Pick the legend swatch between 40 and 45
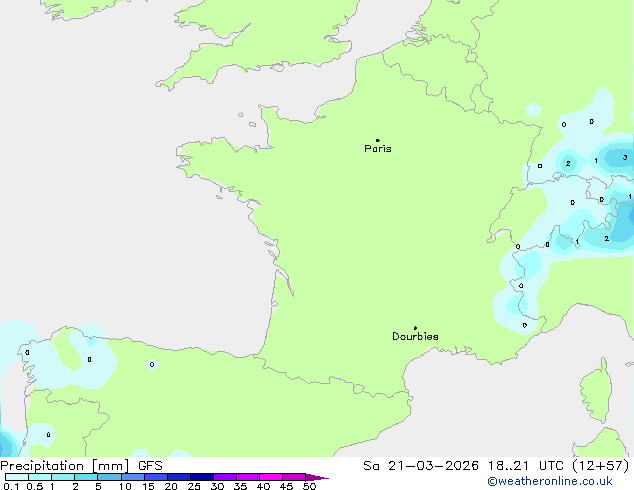 click(x=271, y=477)
